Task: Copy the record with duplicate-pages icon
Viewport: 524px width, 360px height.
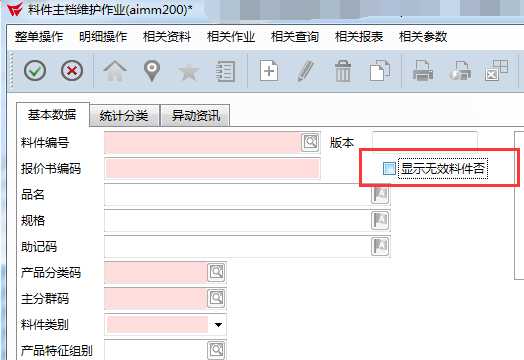Action: tap(380, 70)
